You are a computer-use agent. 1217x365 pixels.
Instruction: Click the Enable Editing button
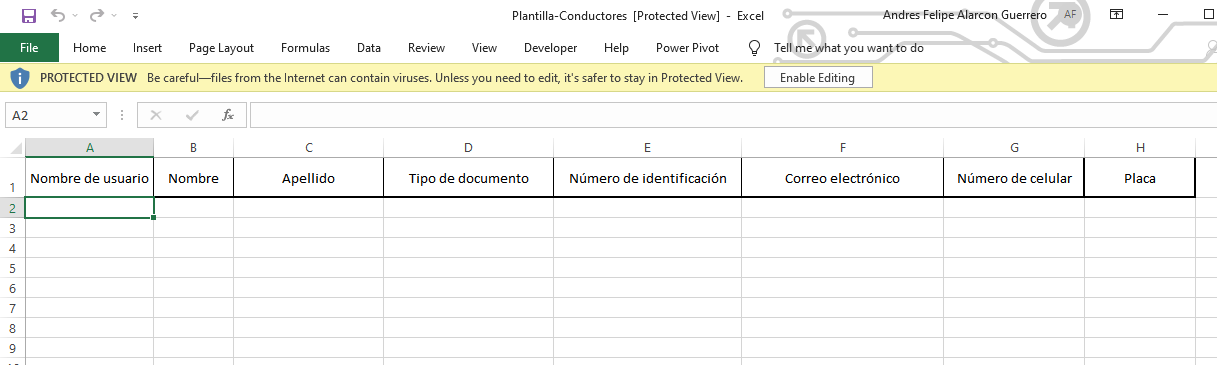click(x=817, y=77)
